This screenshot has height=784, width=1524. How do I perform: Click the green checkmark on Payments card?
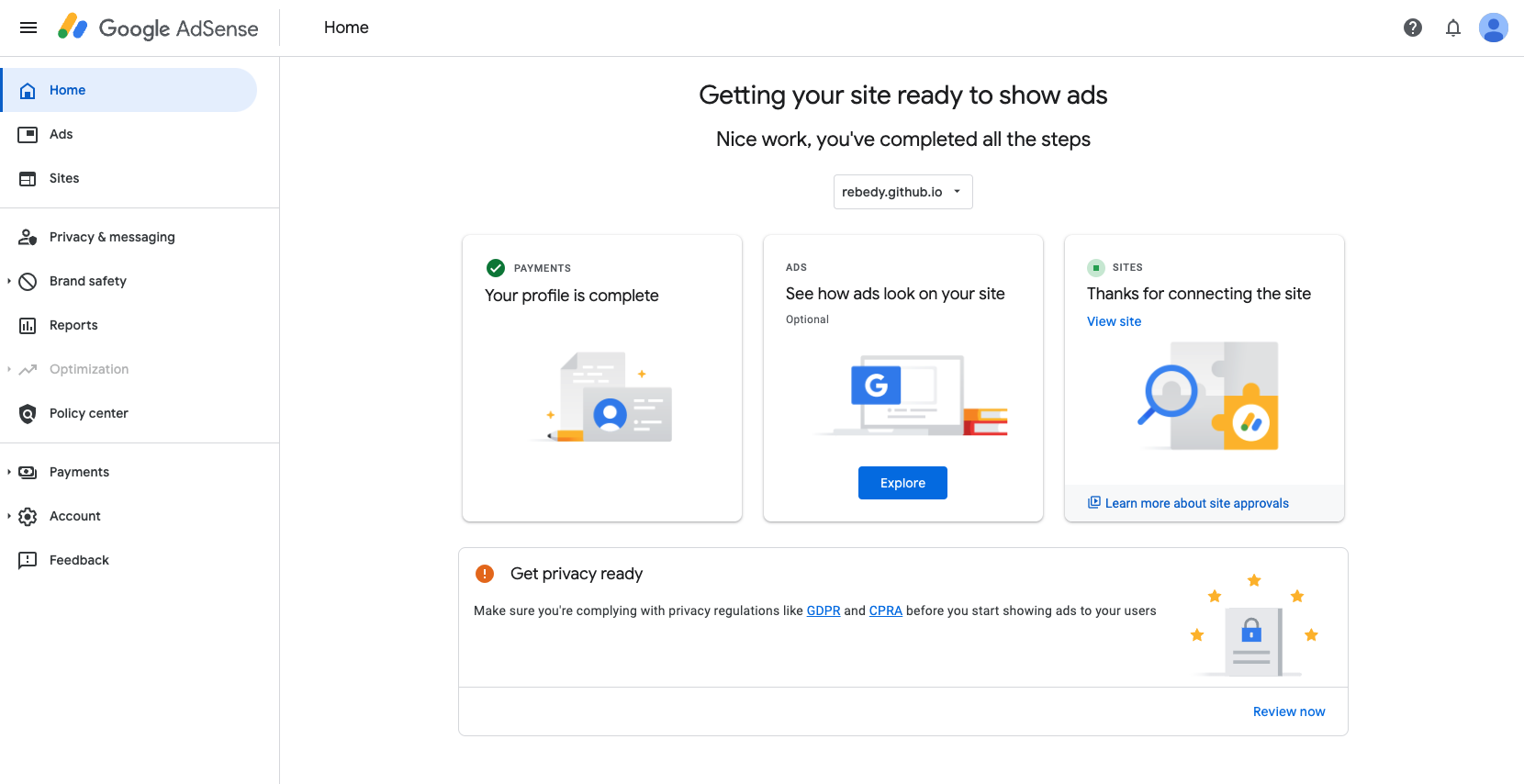[496, 268]
